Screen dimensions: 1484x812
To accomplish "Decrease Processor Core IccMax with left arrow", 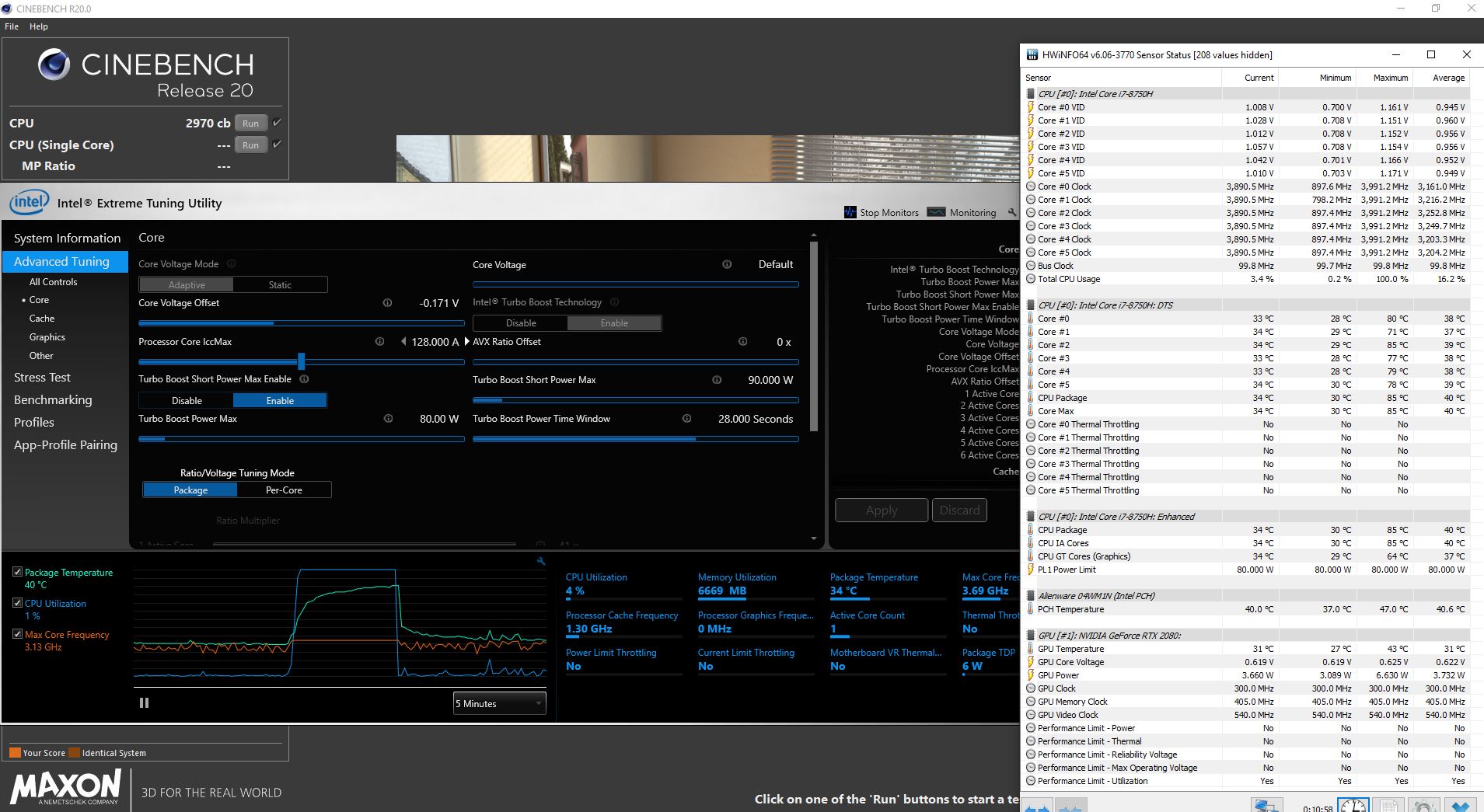I will [403, 342].
